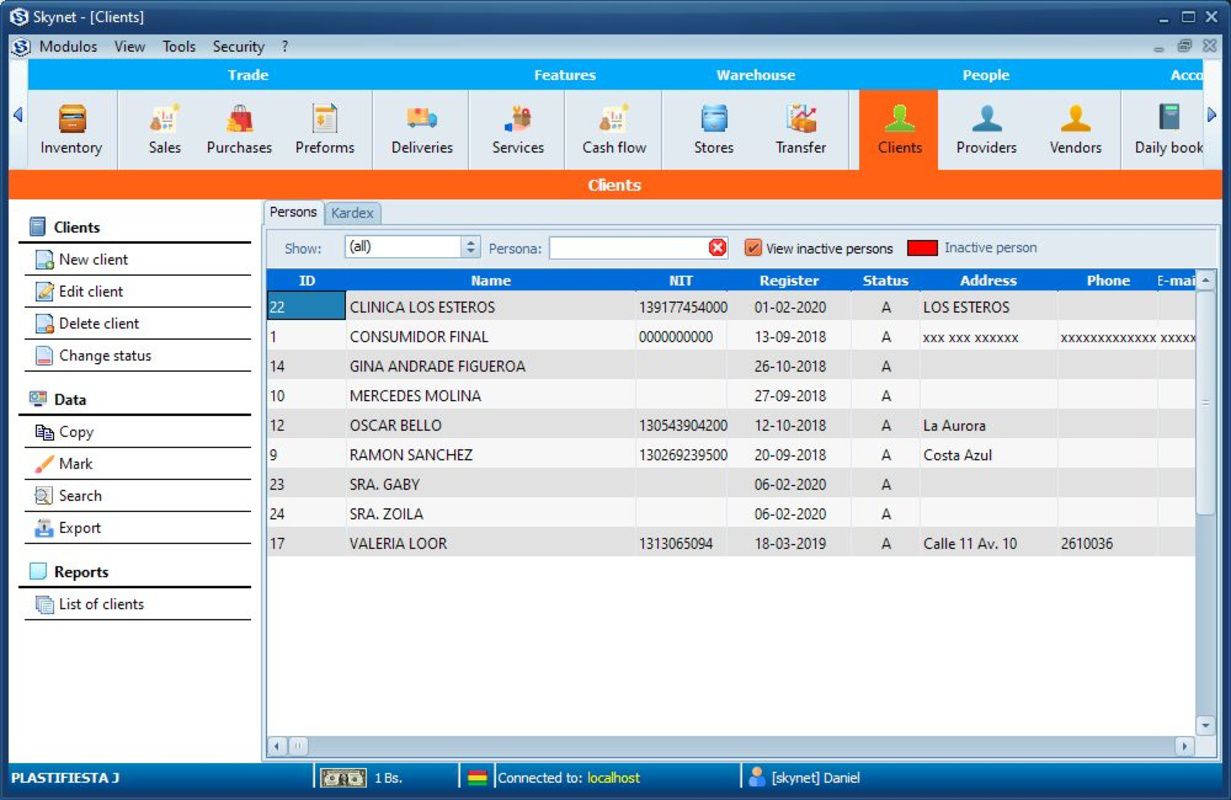Click the localhost connection text
The image size is (1231, 800).
(613, 778)
